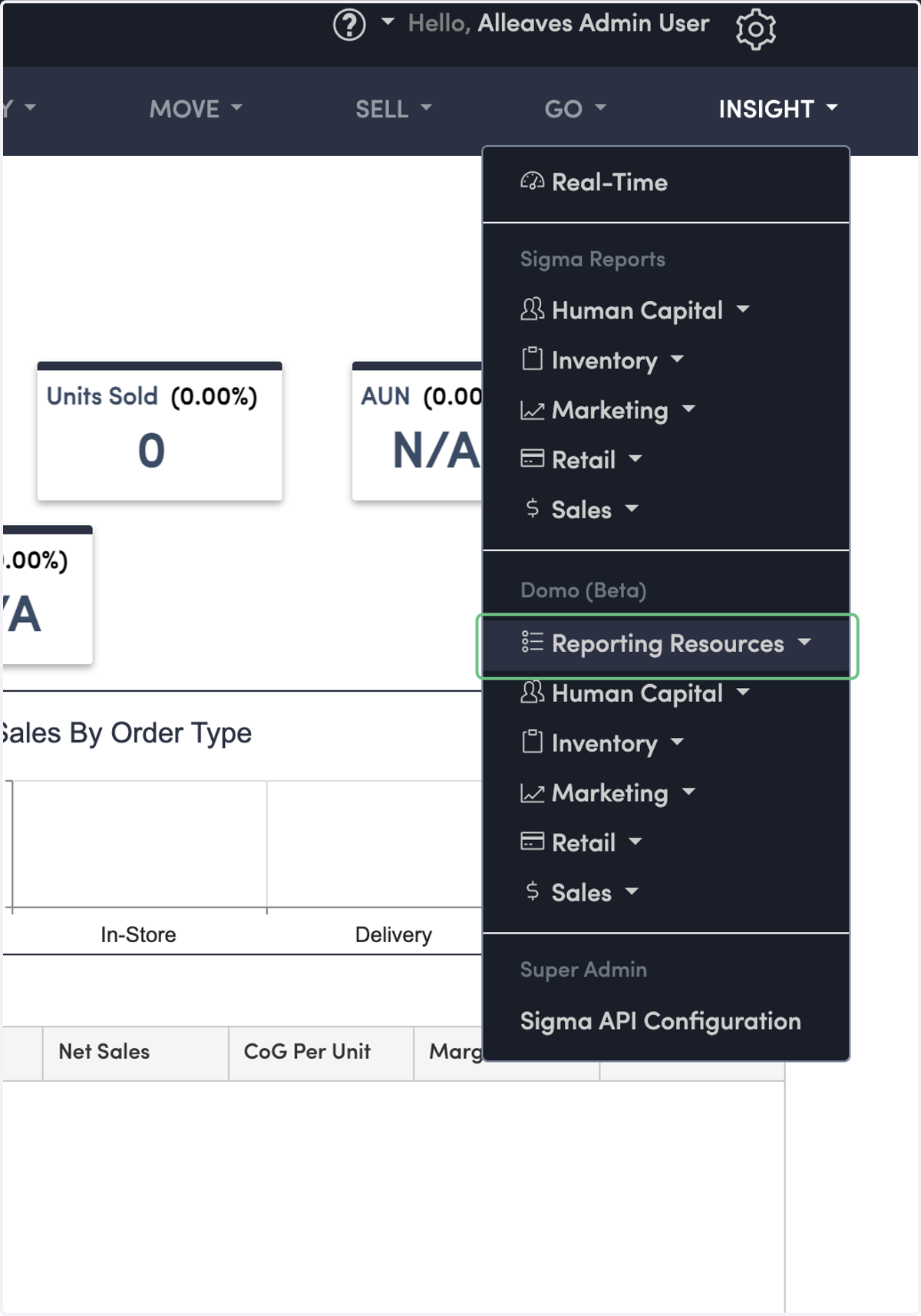This screenshot has height=1316, width=921.
Task: Click Sigma Reports Inventory clipboard icon
Action: point(532,359)
